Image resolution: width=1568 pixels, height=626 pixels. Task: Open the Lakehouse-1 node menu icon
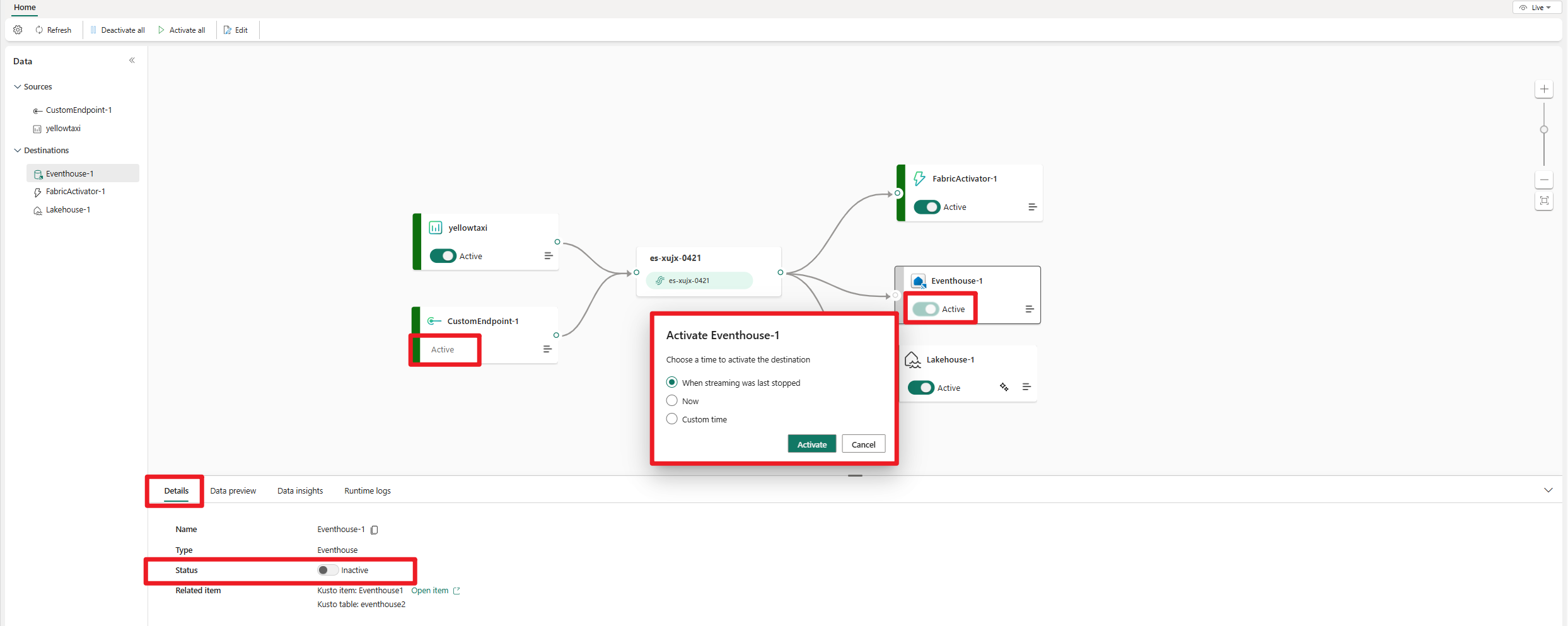pyautogui.click(x=1026, y=387)
